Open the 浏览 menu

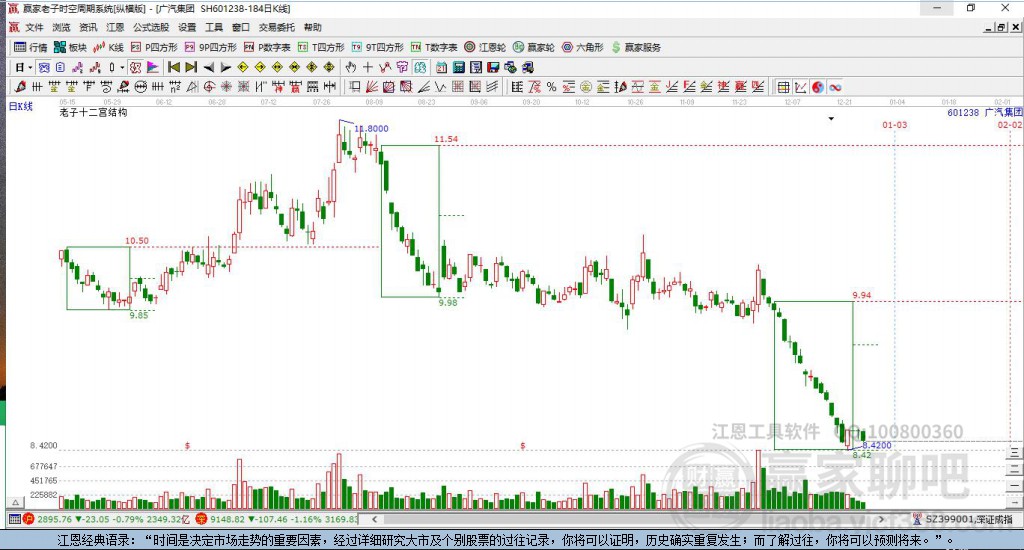click(x=61, y=27)
